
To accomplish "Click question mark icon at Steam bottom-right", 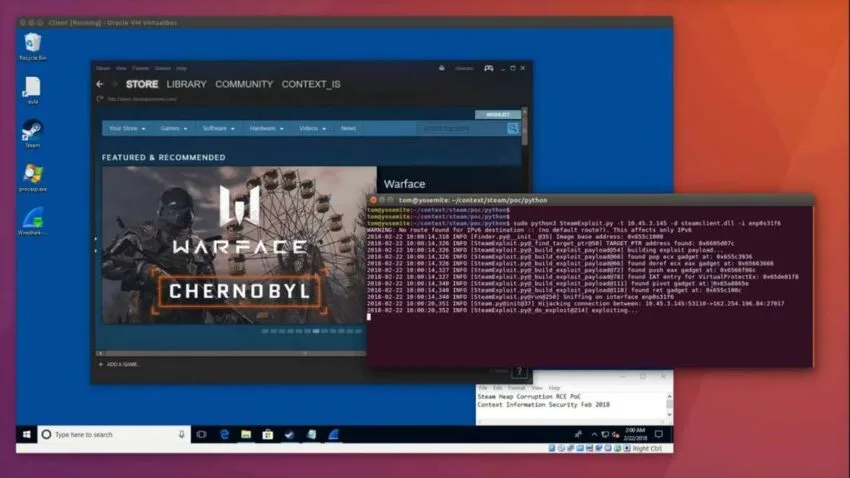I will 519,372.
